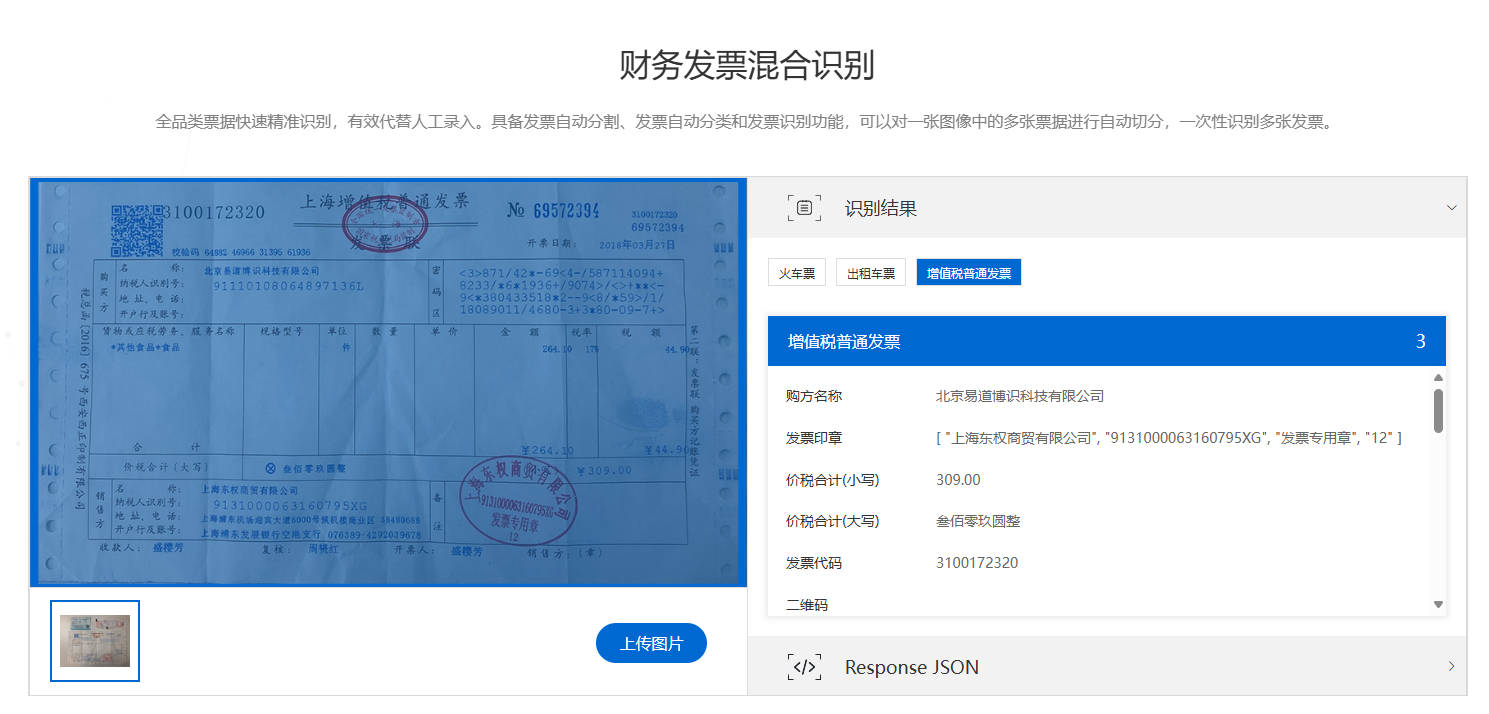Image resolution: width=1489 pixels, height=714 pixels.
Task: Select the uploaded invoice thumbnail
Action: pos(95,641)
